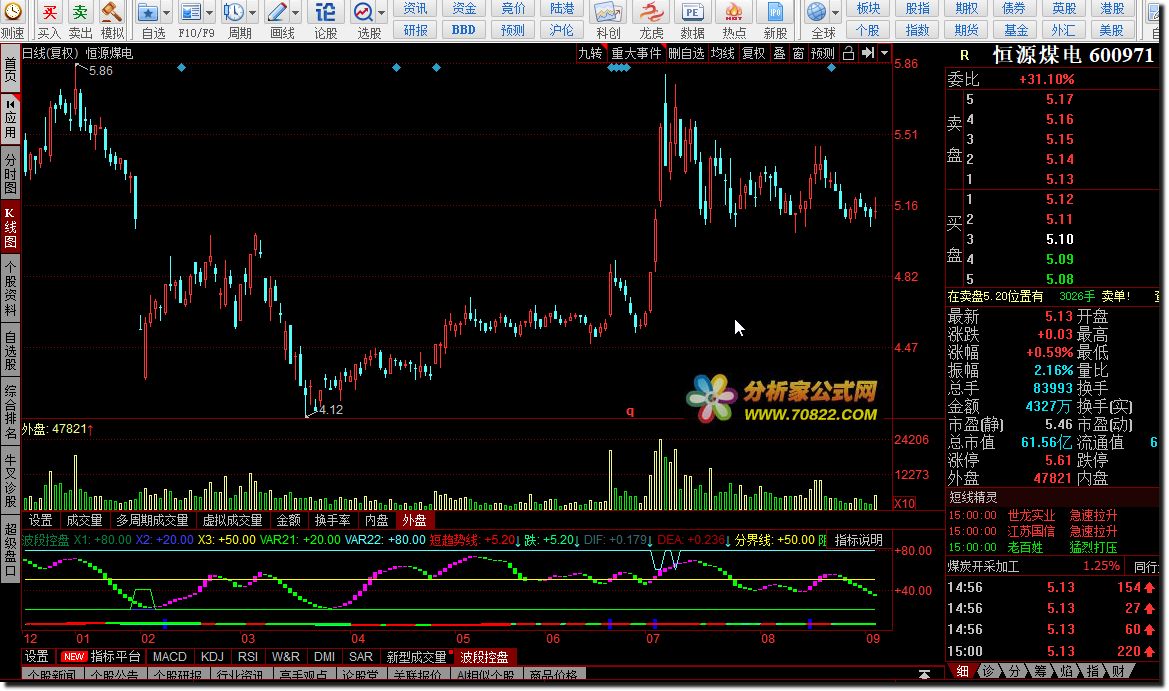Click the 板块 sector button
The width and height of the screenshot is (1169, 691).
pos(869,8)
